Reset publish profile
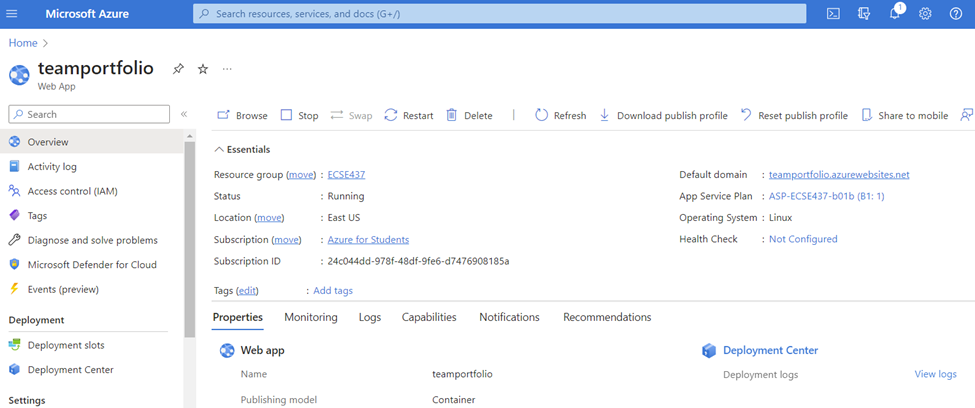 point(794,116)
